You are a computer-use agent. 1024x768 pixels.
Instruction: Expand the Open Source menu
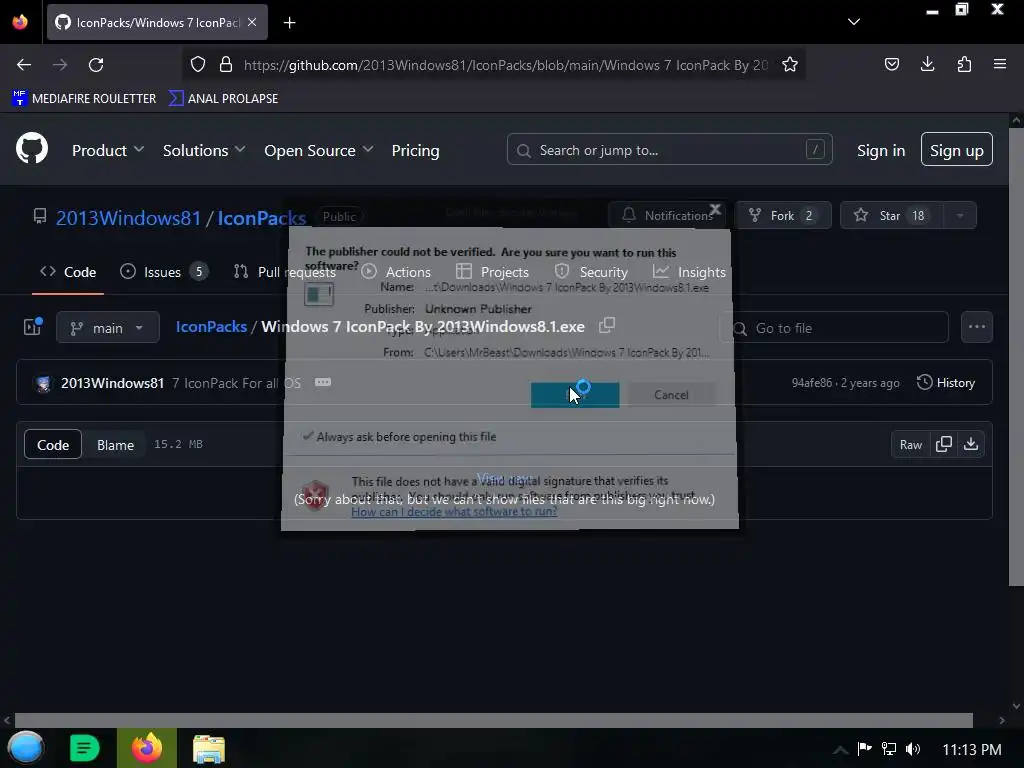tap(319, 150)
